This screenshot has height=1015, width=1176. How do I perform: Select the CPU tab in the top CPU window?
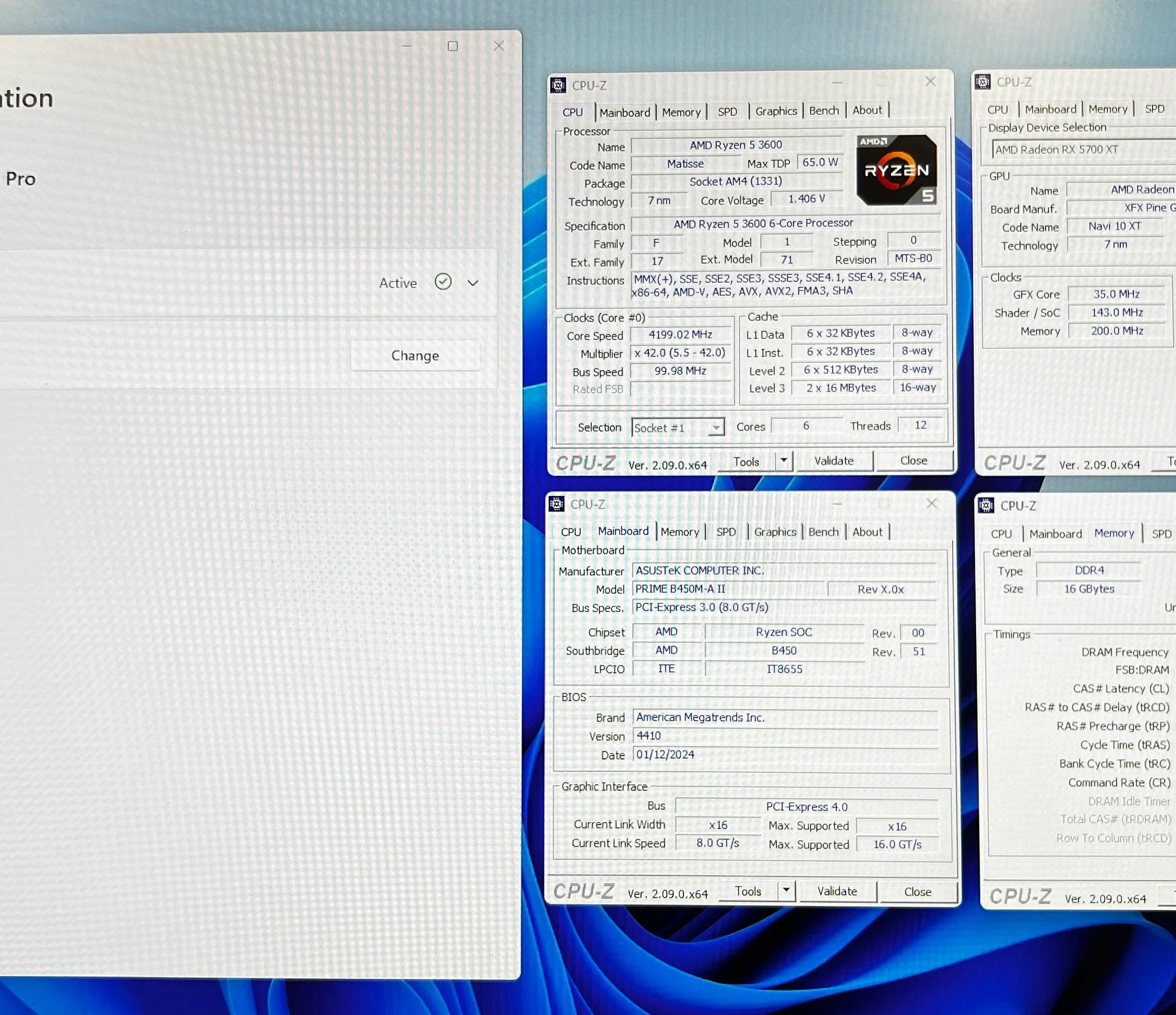(572, 113)
